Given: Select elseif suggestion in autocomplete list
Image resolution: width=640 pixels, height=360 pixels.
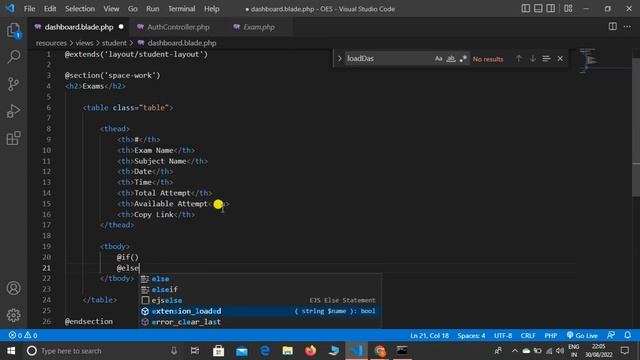Looking at the screenshot, I should pos(260,289).
